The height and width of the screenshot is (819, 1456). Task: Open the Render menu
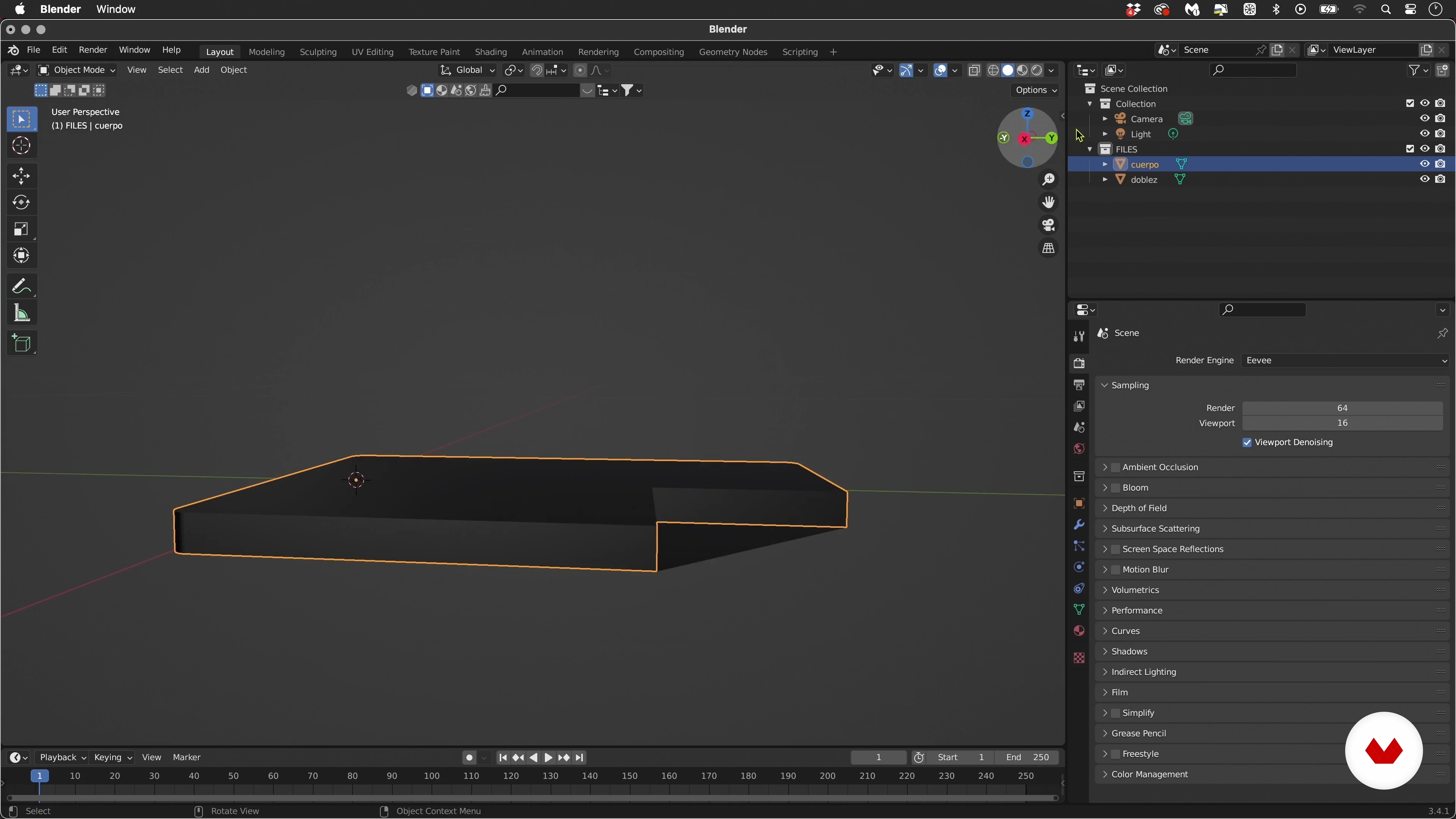click(x=93, y=50)
